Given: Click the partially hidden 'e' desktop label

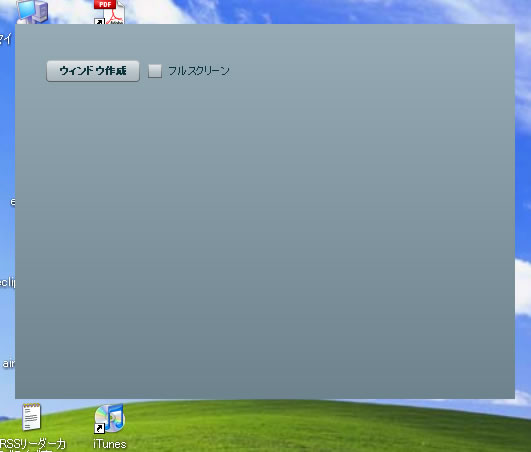Looking at the screenshot, I should click(x=13, y=202).
